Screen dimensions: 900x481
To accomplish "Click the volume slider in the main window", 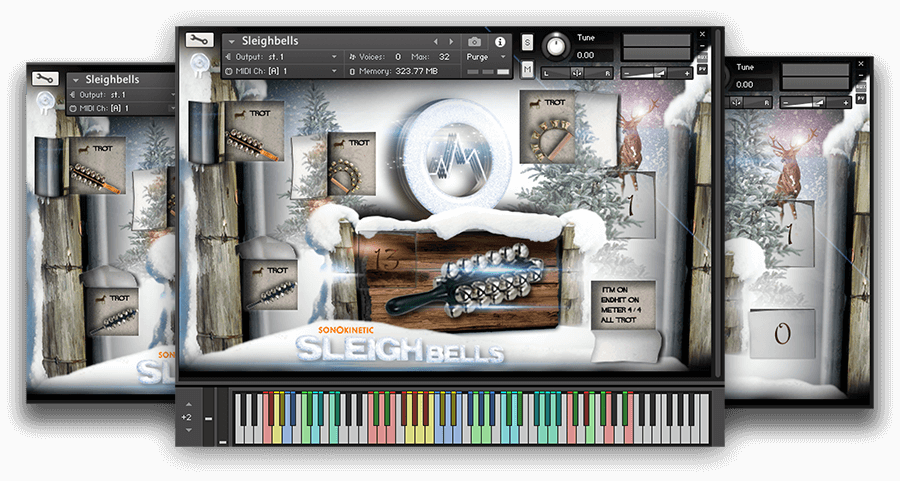I will [656, 73].
